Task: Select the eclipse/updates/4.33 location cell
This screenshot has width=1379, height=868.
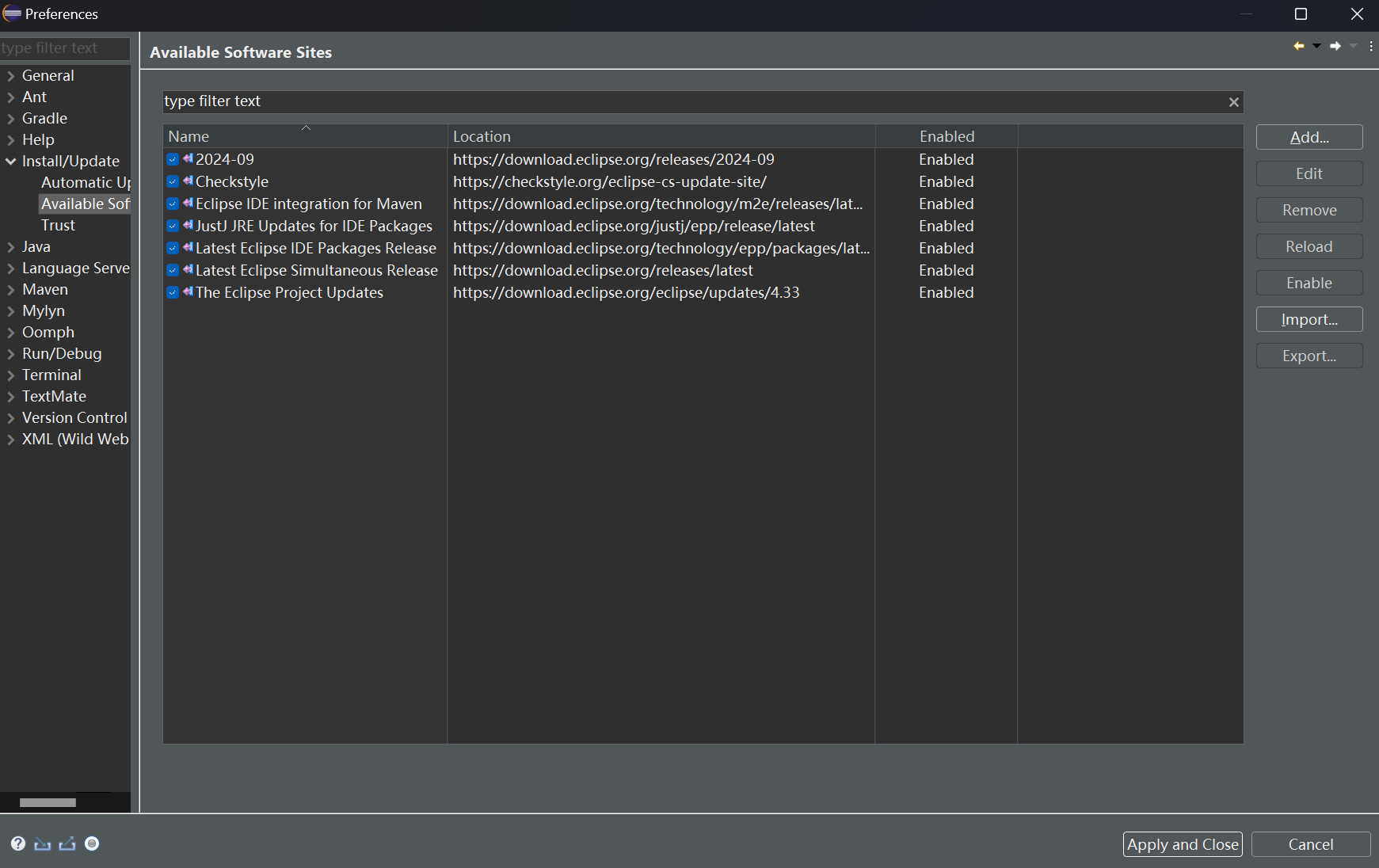Action: 626,292
